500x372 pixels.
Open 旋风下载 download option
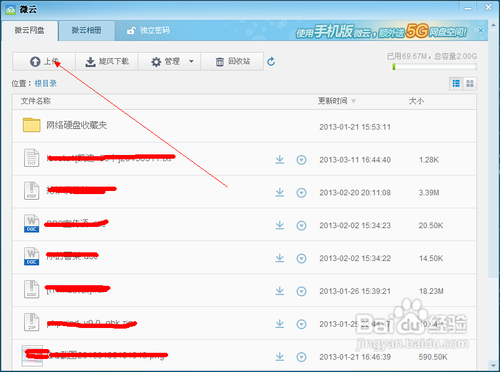(107, 61)
